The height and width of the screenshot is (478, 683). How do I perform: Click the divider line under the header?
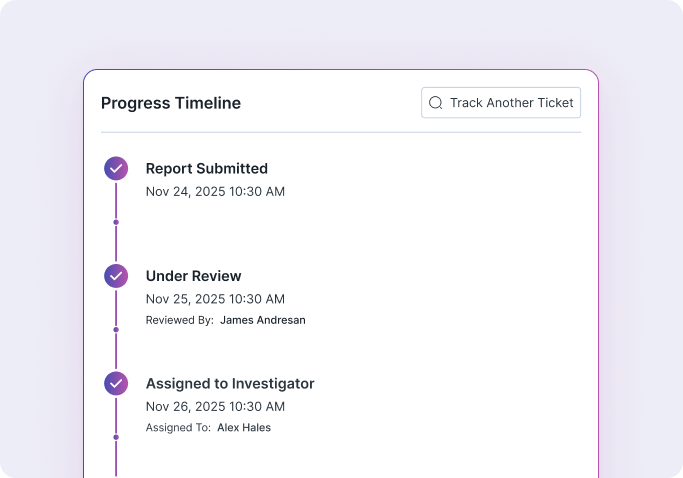click(x=340, y=132)
